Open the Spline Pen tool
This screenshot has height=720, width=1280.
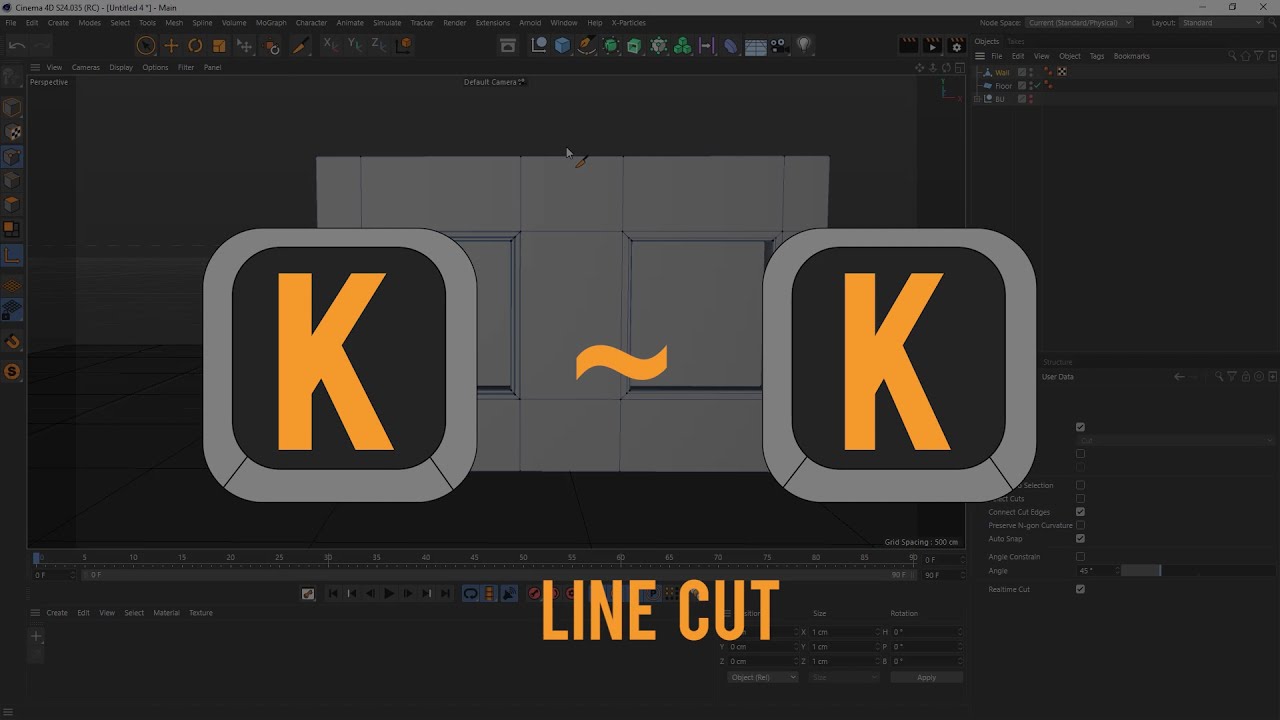tap(587, 45)
